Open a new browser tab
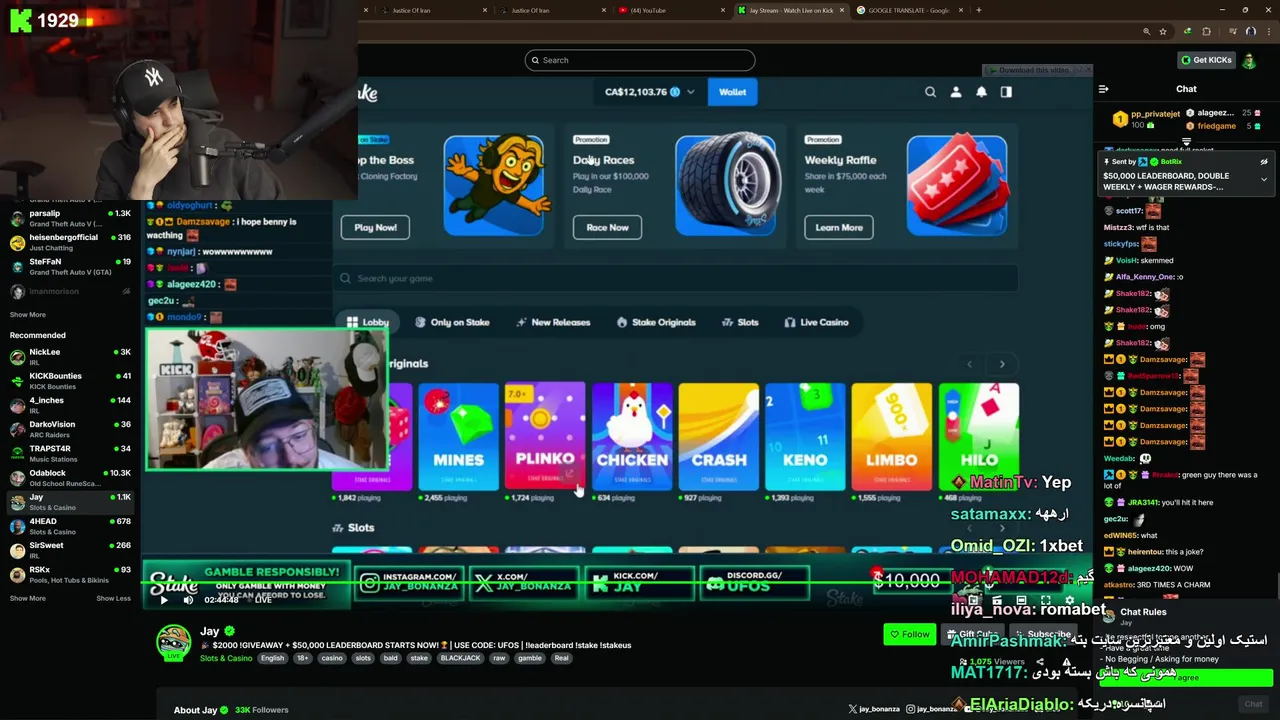Viewport: 1280px width, 720px height. pos(978,10)
